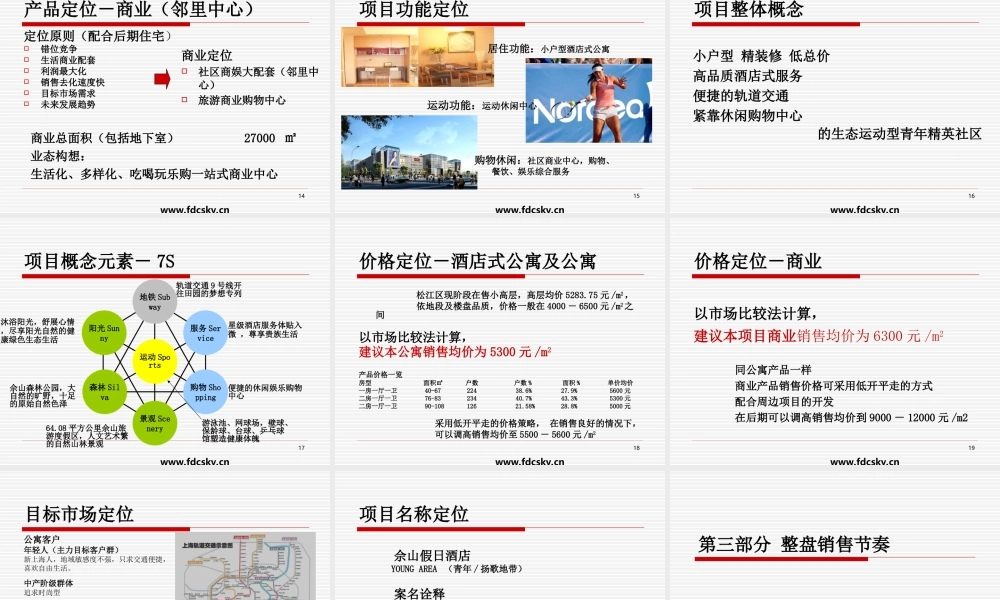The width and height of the screenshot is (1000, 600).
Task: Click the 购物 Shopping blue circle
Action: point(205,391)
